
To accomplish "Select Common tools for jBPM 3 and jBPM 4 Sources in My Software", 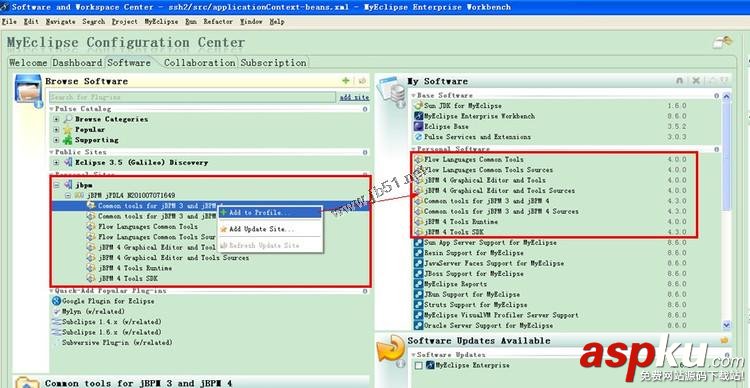I will click(x=501, y=211).
